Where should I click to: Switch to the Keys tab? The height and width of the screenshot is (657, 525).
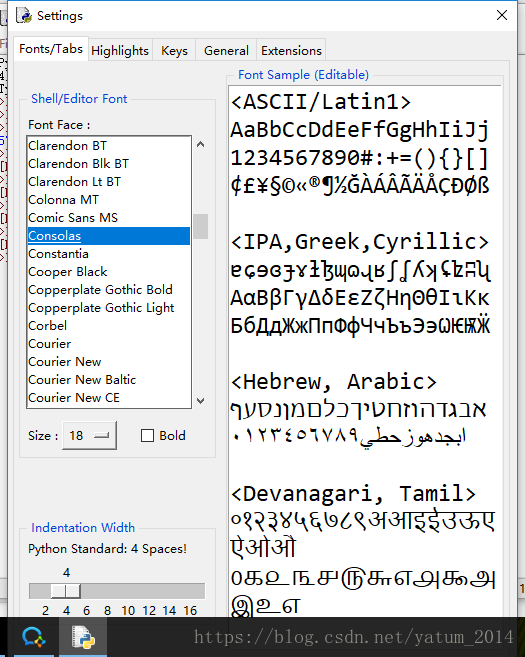coord(174,51)
